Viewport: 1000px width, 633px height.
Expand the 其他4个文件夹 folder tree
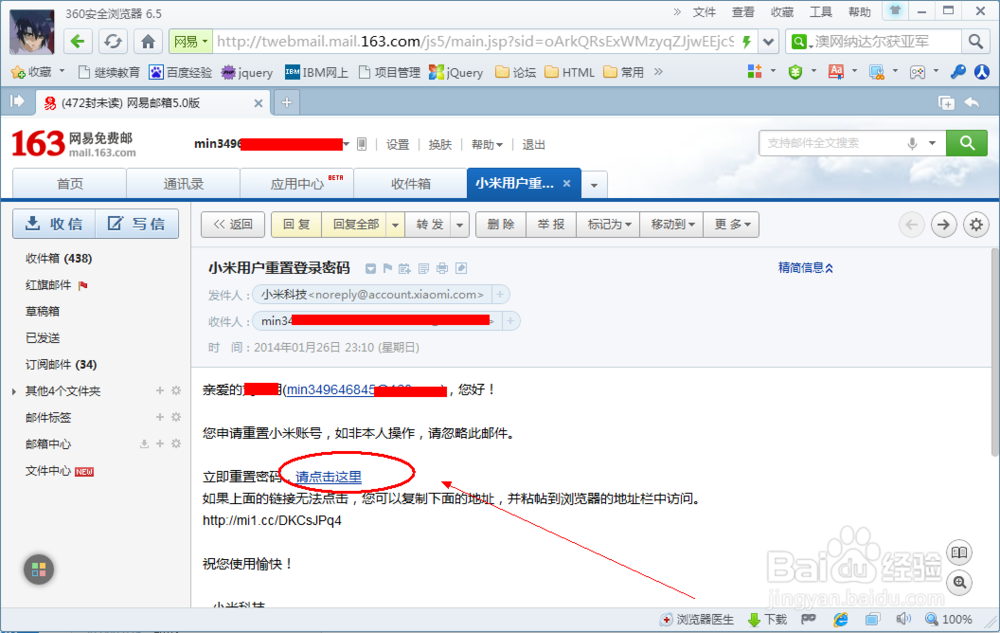(x=14, y=391)
